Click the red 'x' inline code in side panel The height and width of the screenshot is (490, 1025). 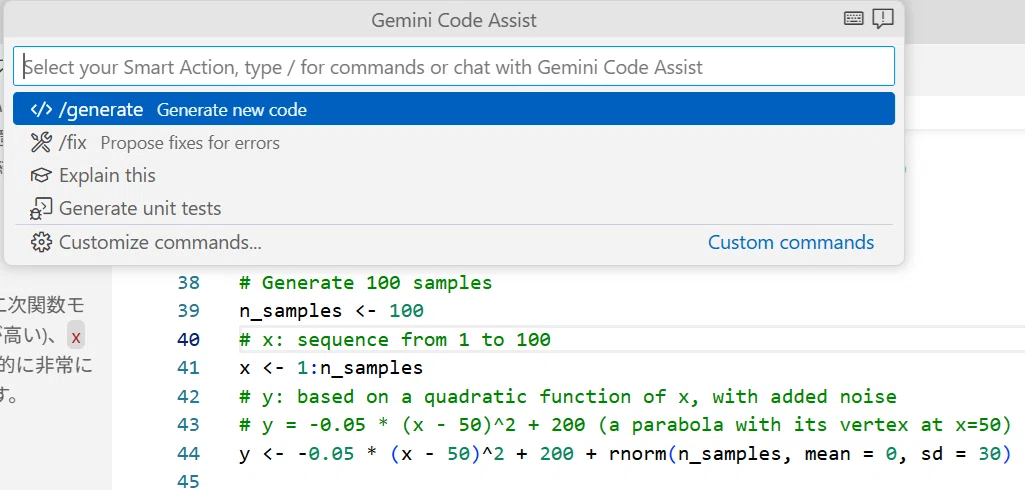[76, 338]
